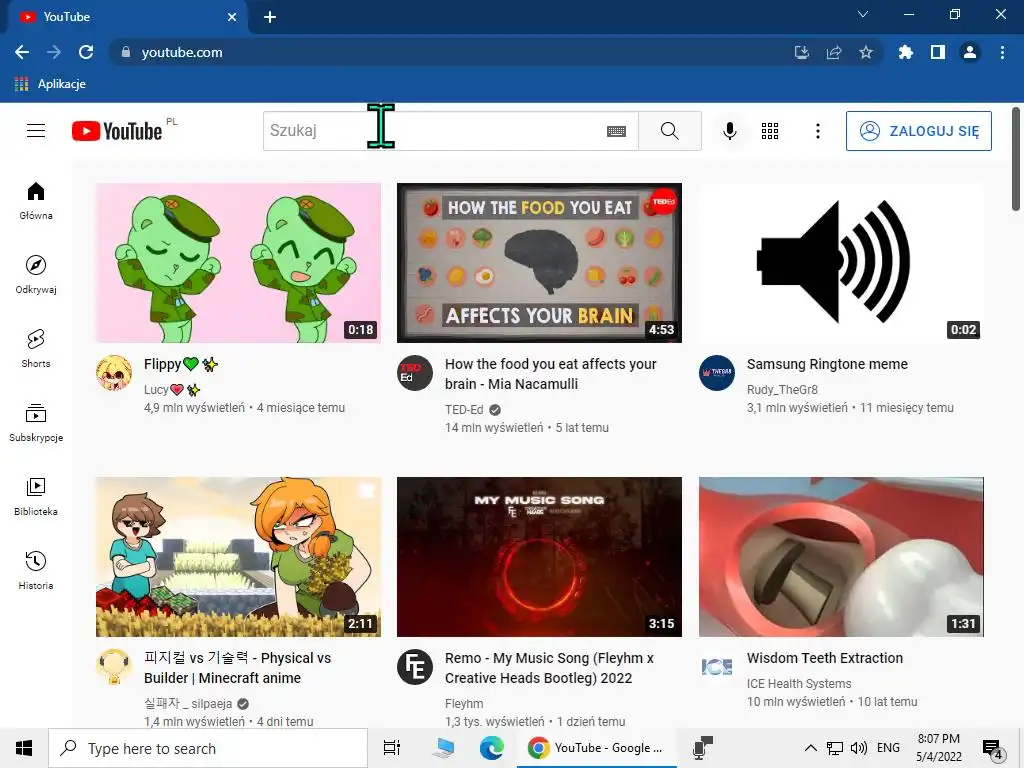Bookmark this page with star icon
Screen dimensions: 1024x768
tap(866, 52)
